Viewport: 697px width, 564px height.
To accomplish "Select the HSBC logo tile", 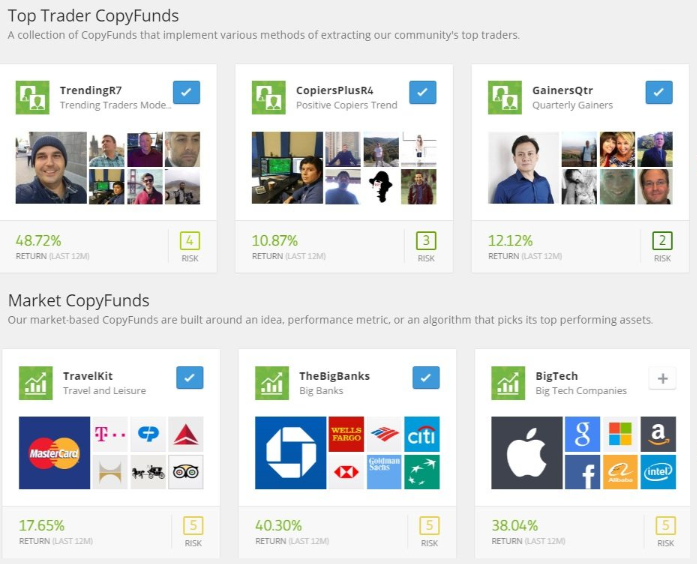I will (346, 472).
